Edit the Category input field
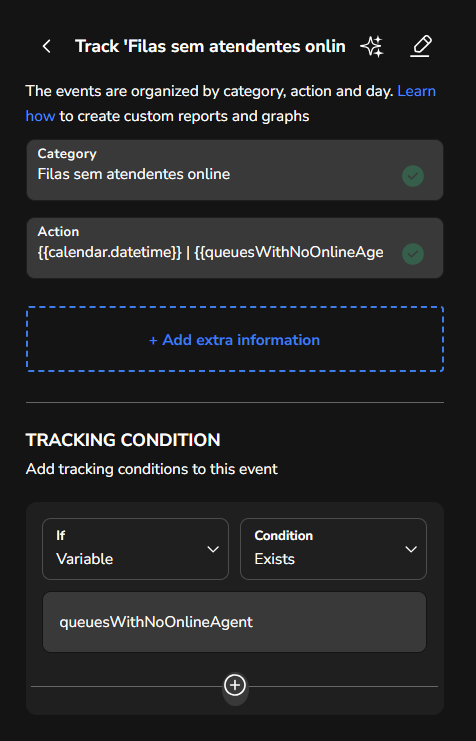This screenshot has height=741, width=476. tap(235, 170)
